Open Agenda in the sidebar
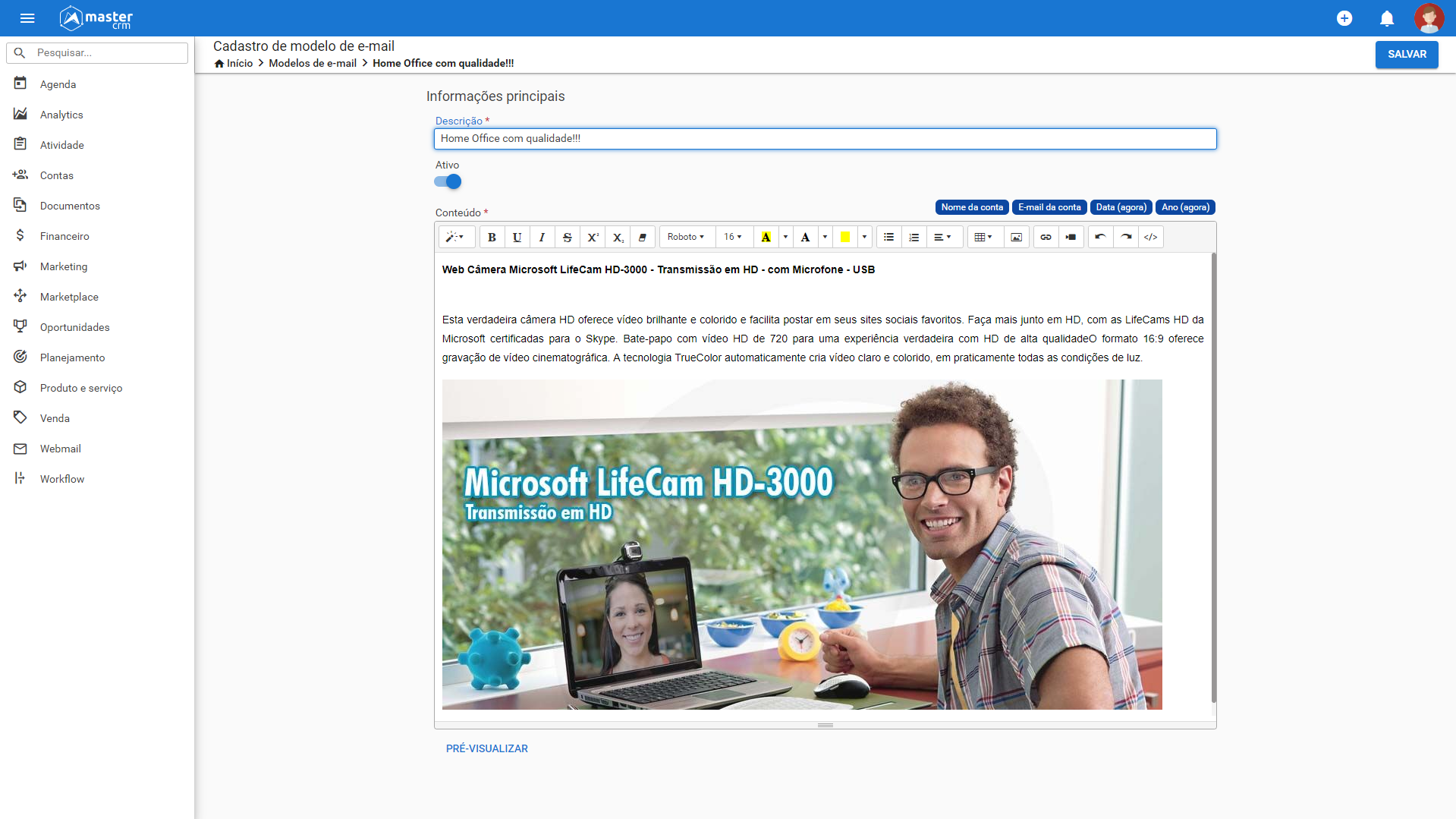The width and height of the screenshot is (1456, 819). (97, 84)
